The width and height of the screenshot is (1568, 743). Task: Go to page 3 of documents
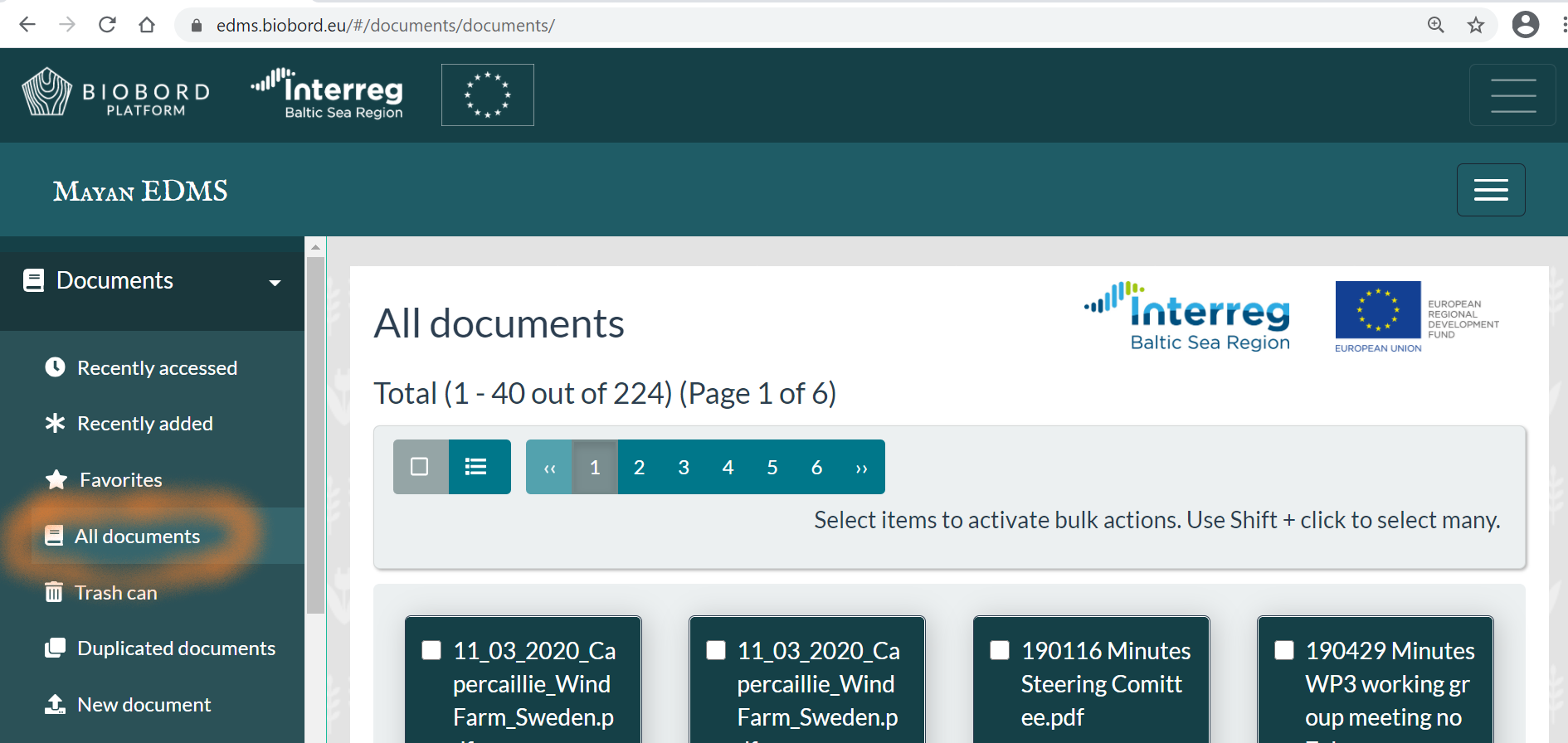(x=684, y=467)
